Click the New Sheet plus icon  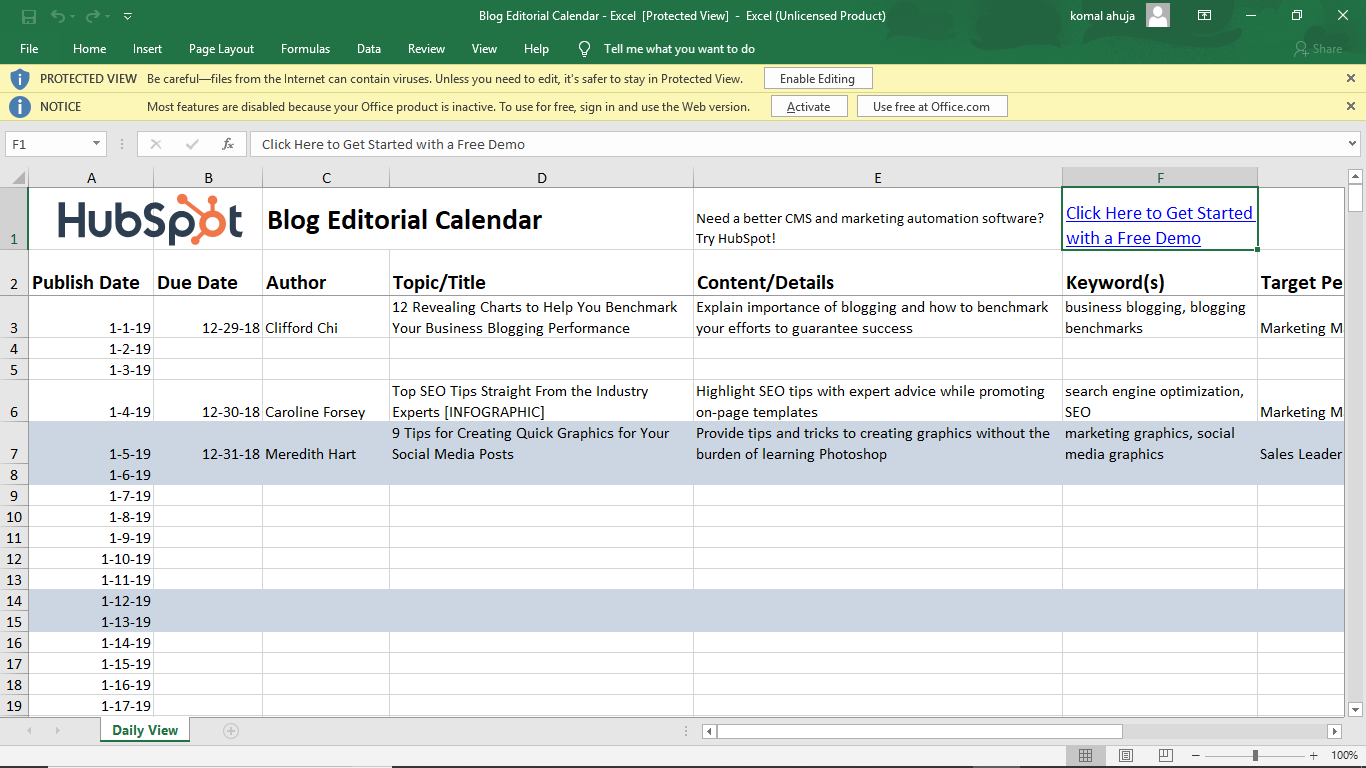pos(231,731)
